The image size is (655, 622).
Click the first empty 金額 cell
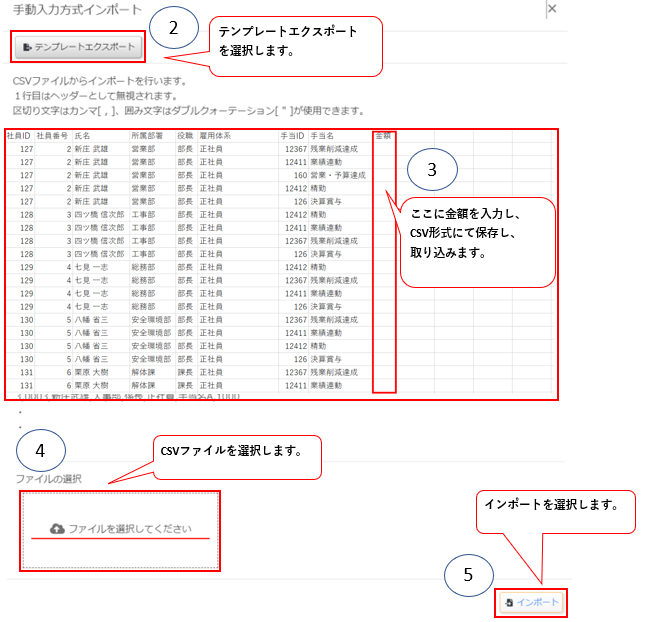[x=384, y=148]
